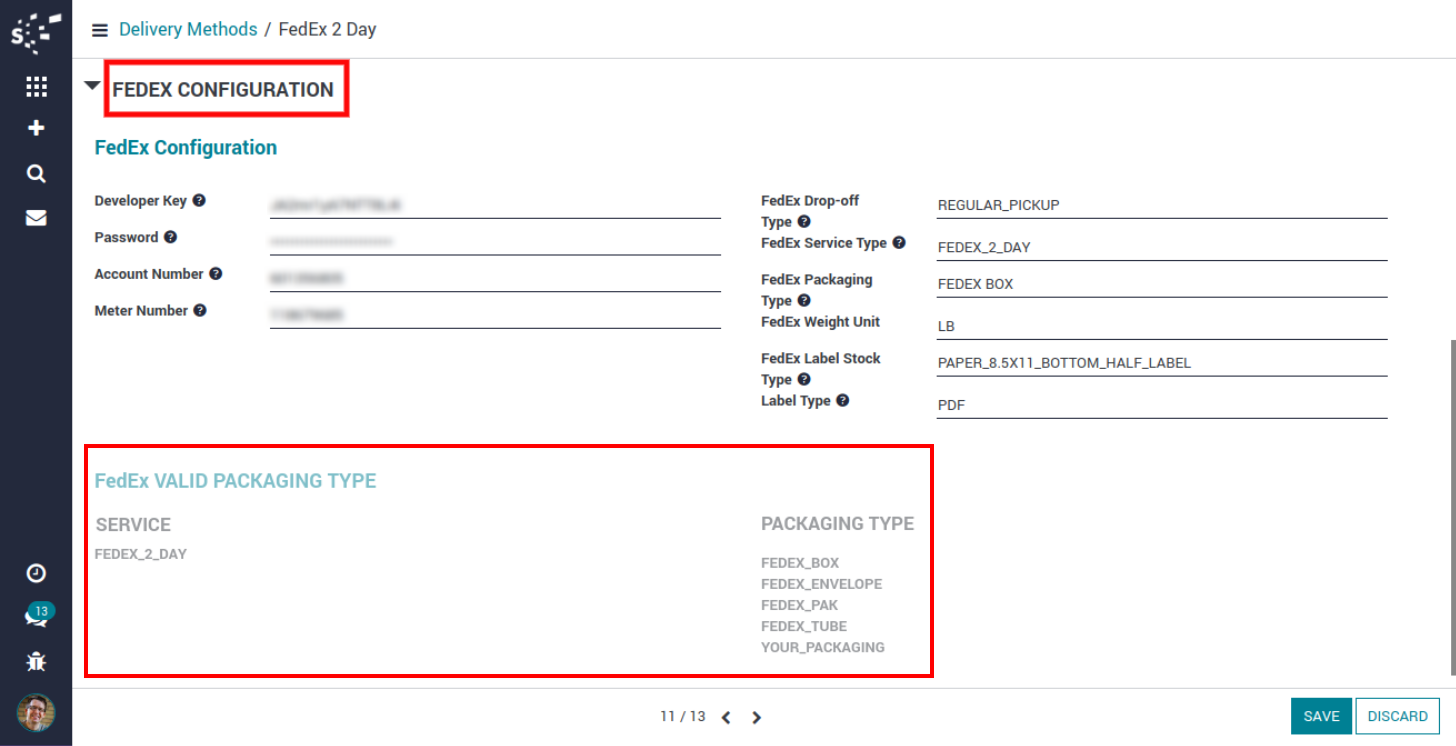Click the FedEx VALID PACKAGING TYPE heading
1456x746 pixels.
click(x=235, y=481)
